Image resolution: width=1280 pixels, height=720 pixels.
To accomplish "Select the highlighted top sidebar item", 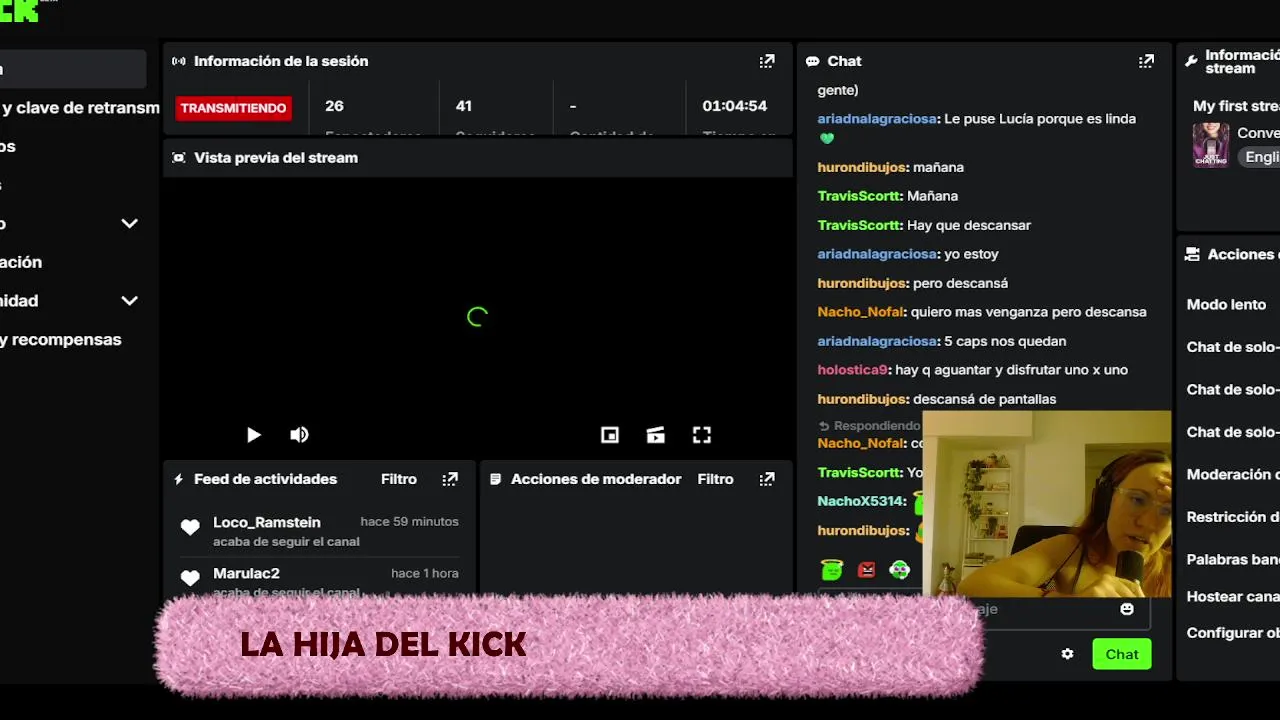I will tap(73, 69).
